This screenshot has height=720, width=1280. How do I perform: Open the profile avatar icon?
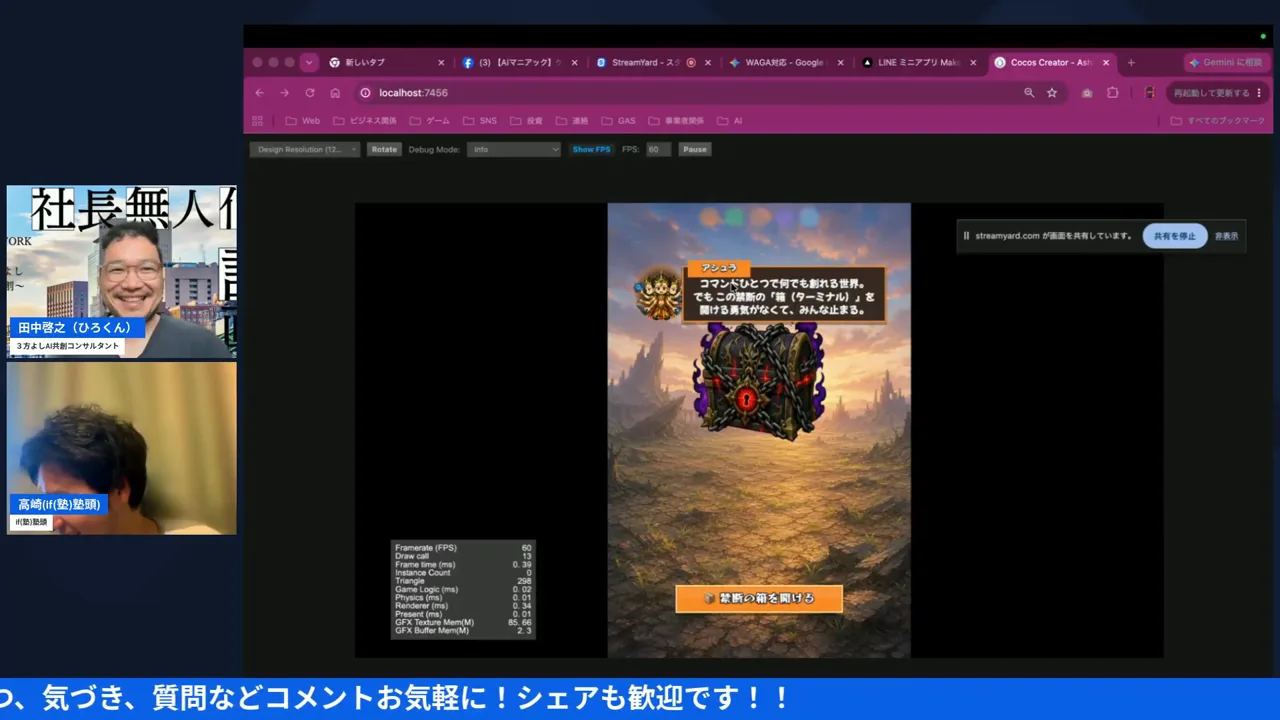[1150, 93]
